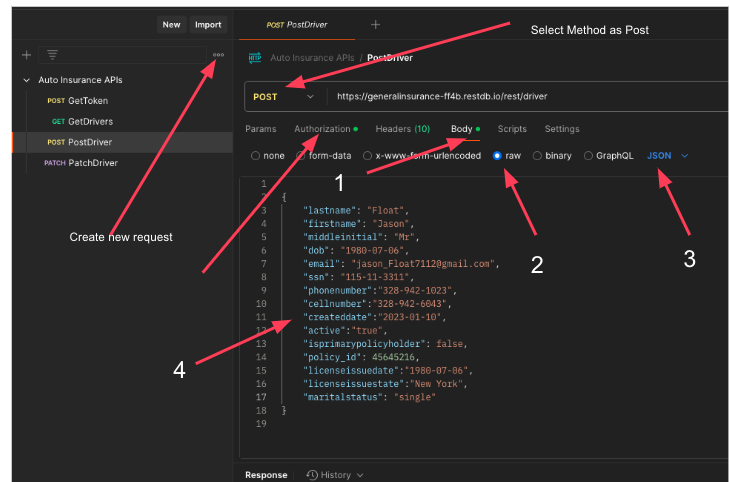Open the Headers (10) tab
Viewport: 730px width, 482px height.
(x=403, y=129)
